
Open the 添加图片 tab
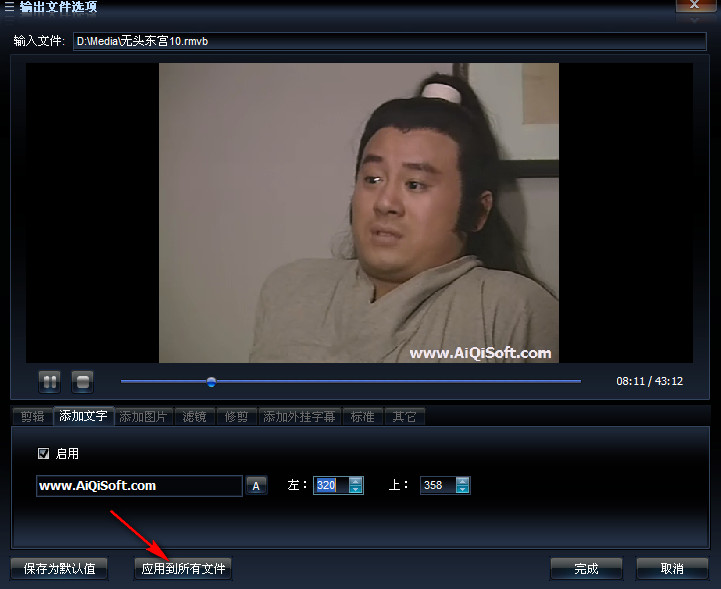[x=143, y=417]
